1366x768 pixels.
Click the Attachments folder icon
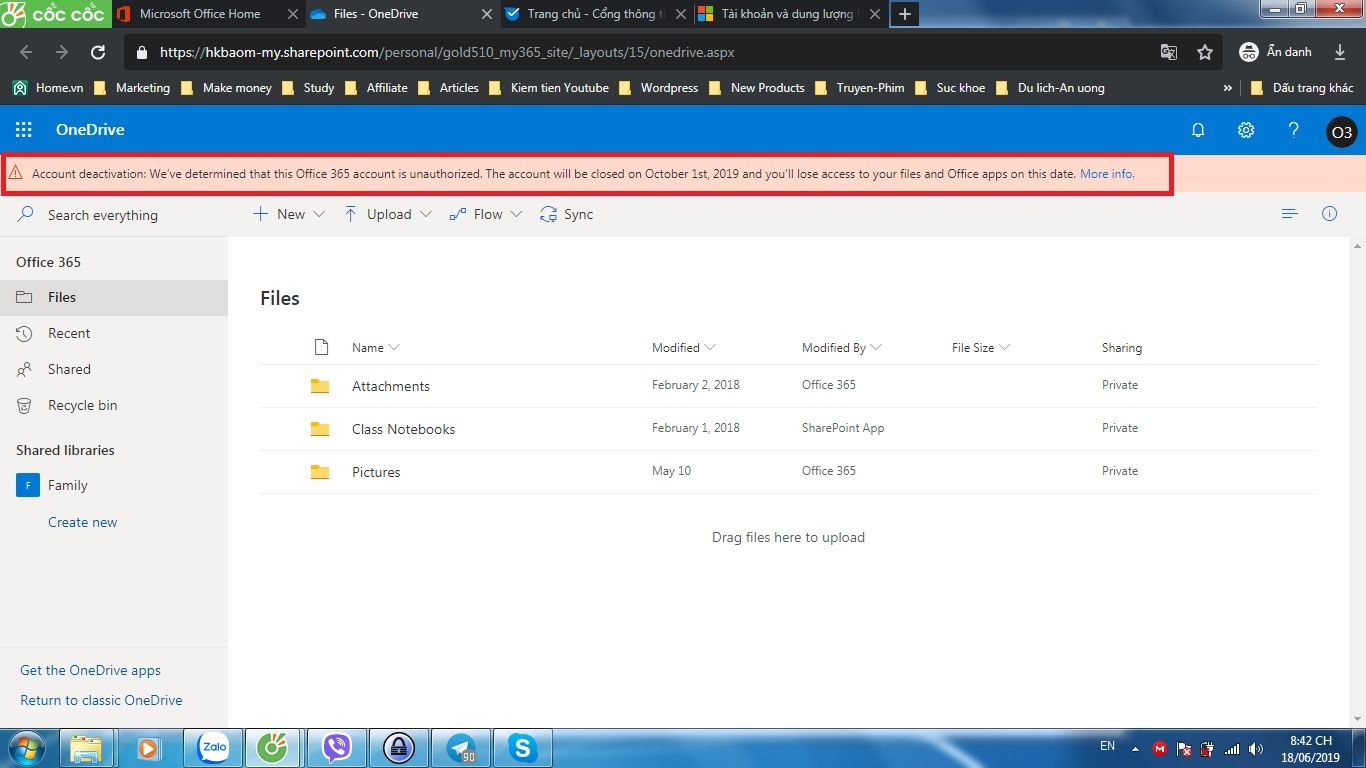point(320,386)
